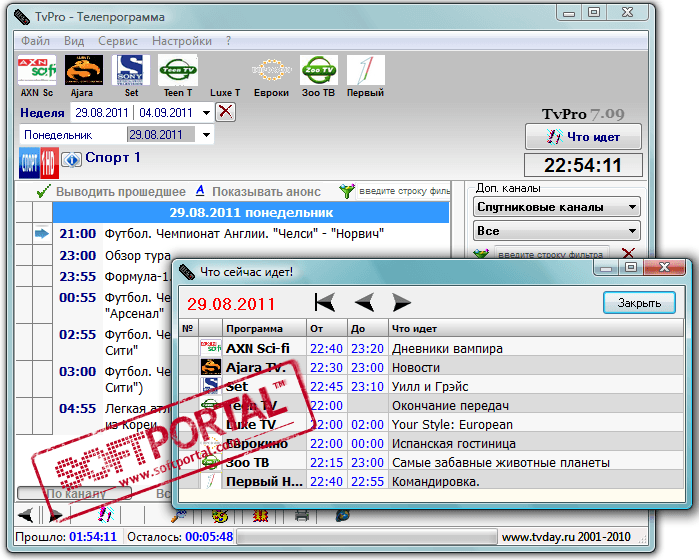Select the Окончание передач row
This screenshot has width=699, height=560.
click(431, 406)
